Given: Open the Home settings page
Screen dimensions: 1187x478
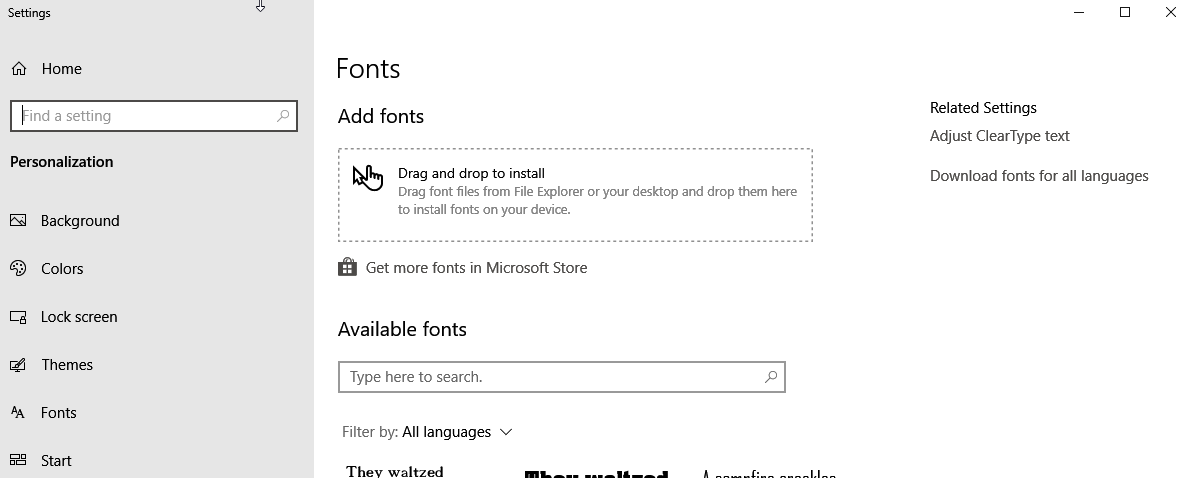Looking at the screenshot, I should 61,69.
